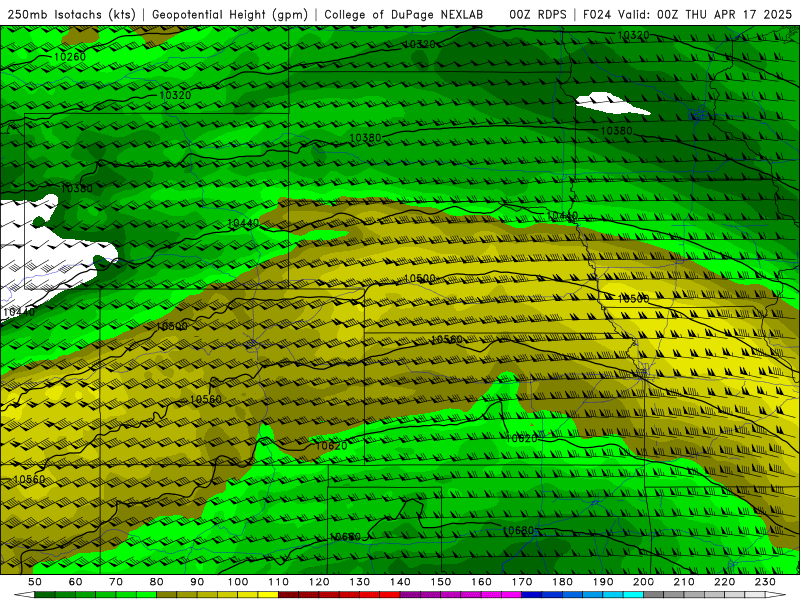The height and width of the screenshot is (600, 800).
Task: Click the 210 knot colorbar label
Action: (x=684, y=582)
